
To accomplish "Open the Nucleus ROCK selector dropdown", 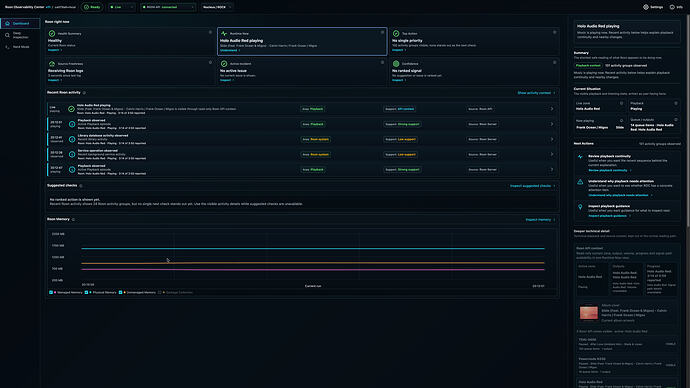I will (217, 7).
